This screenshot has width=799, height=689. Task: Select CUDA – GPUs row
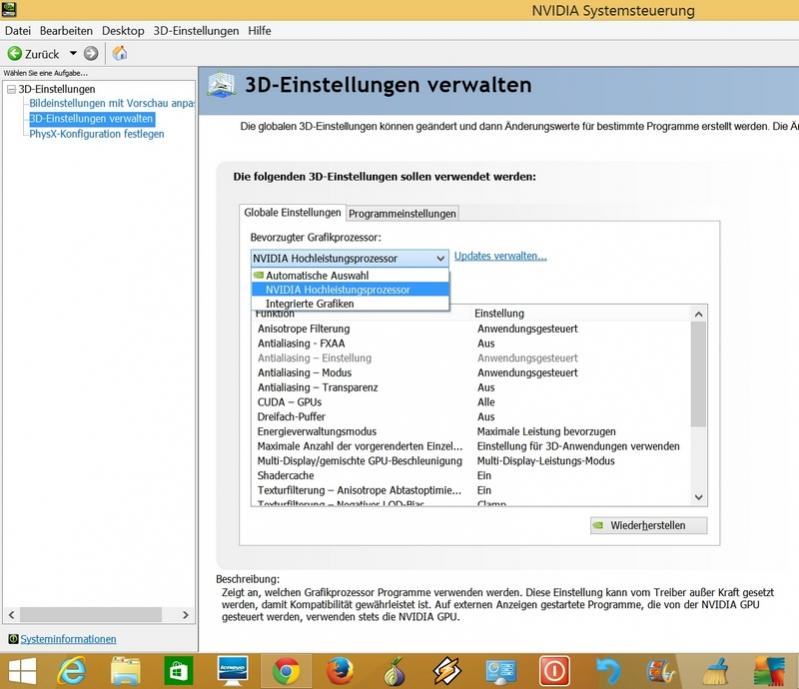pos(471,403)
